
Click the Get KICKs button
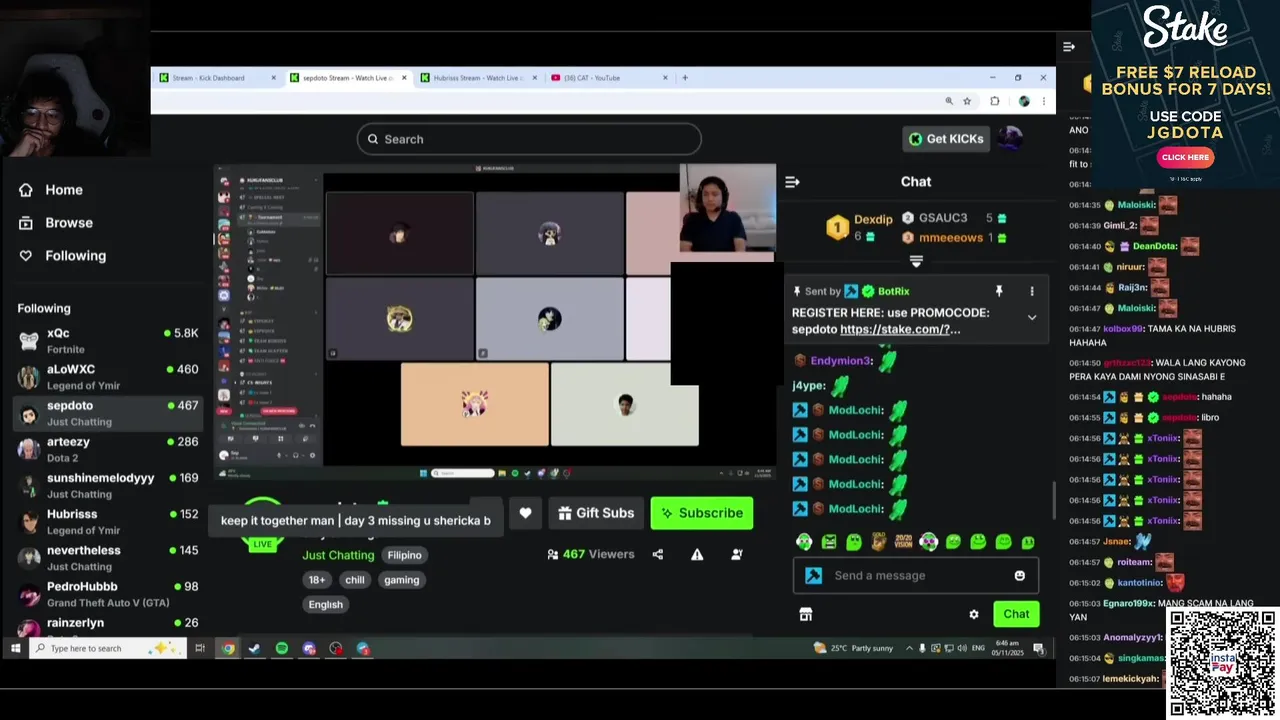[x=946, y=139]
